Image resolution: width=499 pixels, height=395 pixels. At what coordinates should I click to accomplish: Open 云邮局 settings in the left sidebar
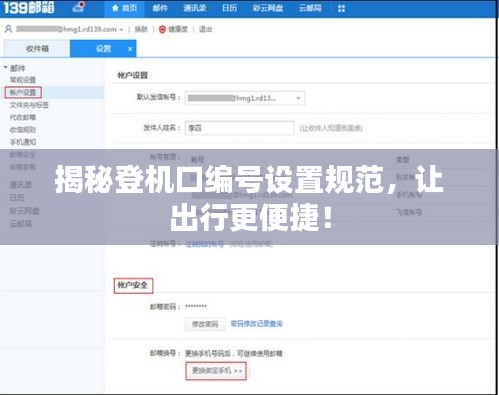[x=21, y=224]
